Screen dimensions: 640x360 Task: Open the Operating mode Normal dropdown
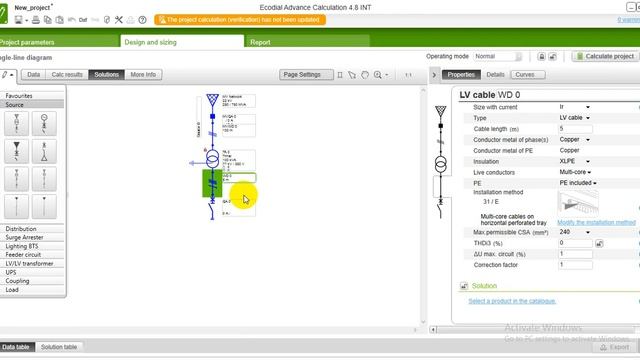498,57
